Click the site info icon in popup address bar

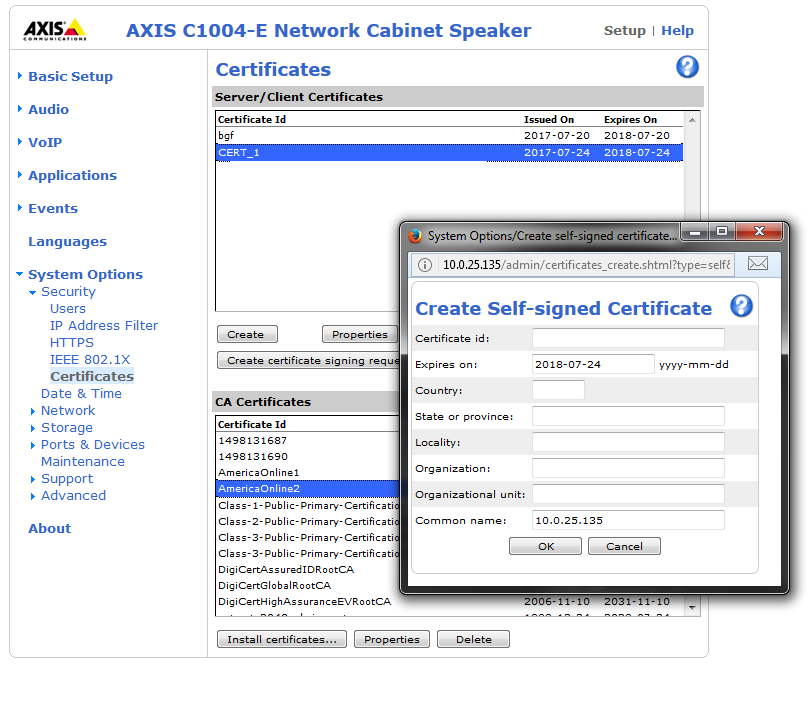[x=424, y=265]
